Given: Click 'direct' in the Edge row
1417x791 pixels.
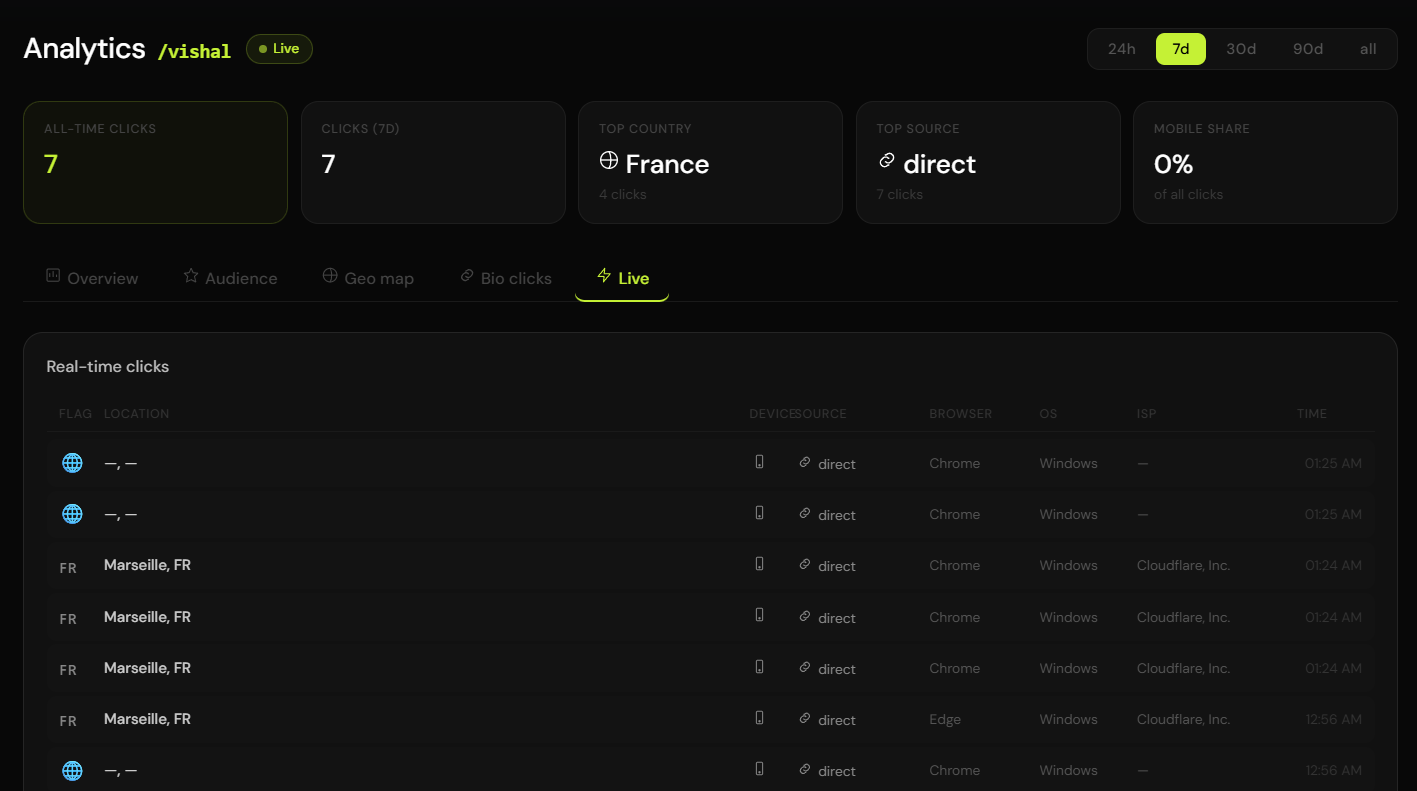Looking at the screenshot, I should point(837,720).
